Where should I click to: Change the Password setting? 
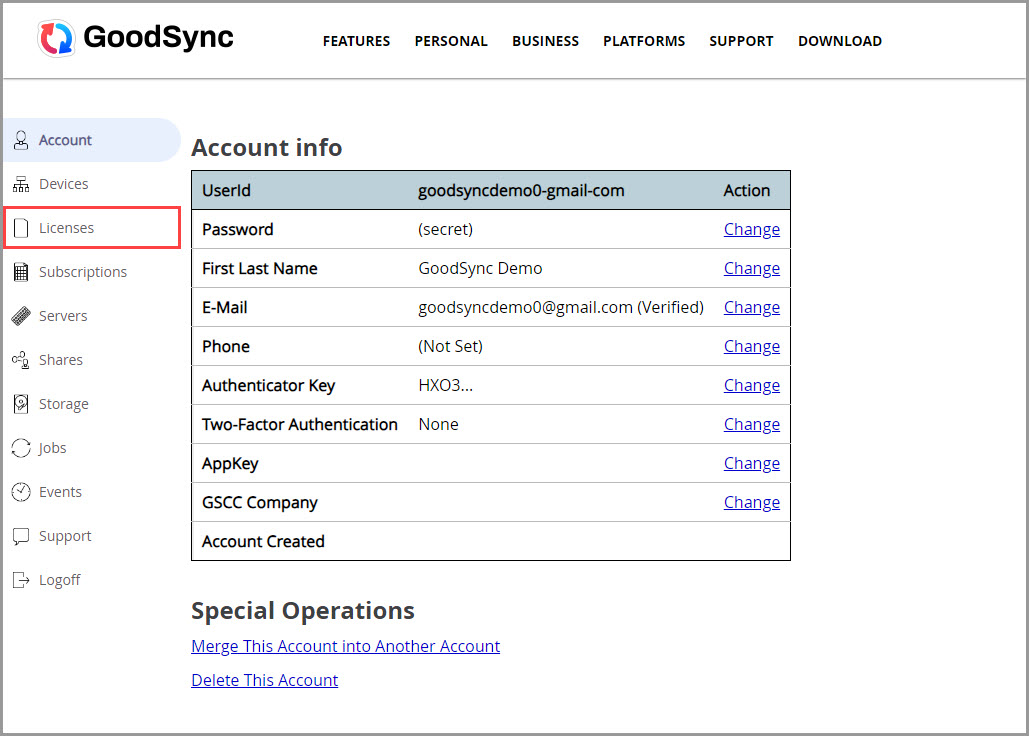[751, 229]
